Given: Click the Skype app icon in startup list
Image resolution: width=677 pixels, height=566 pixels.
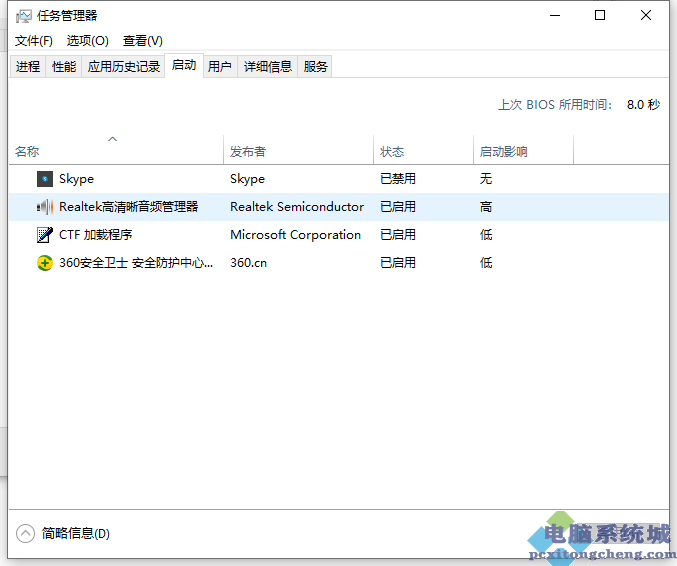Looking at the screenshot, I should (x=45, y=179).
